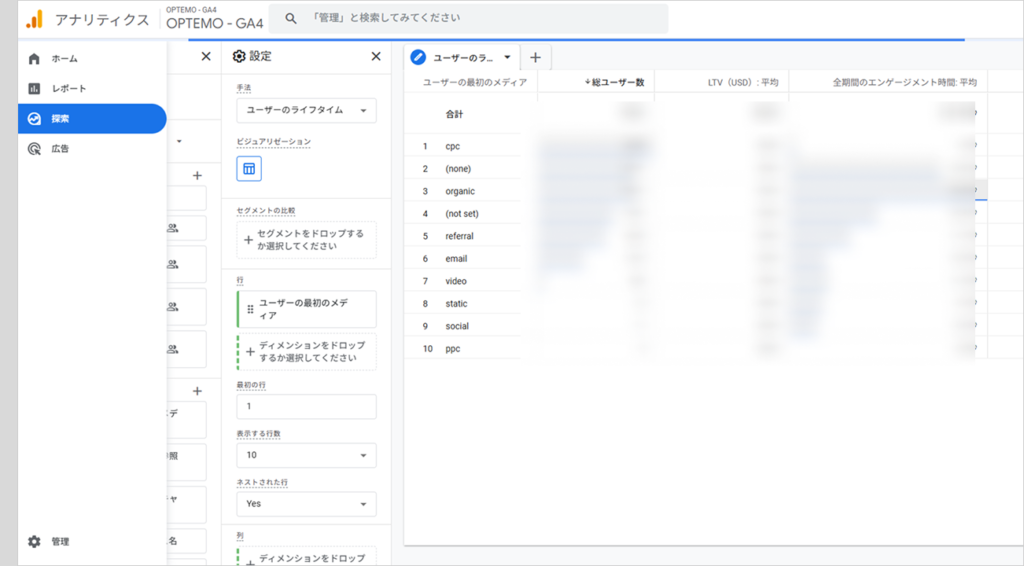
Task: Click the ユーザーの最初のメディア table header
Action: pos(475,82)
